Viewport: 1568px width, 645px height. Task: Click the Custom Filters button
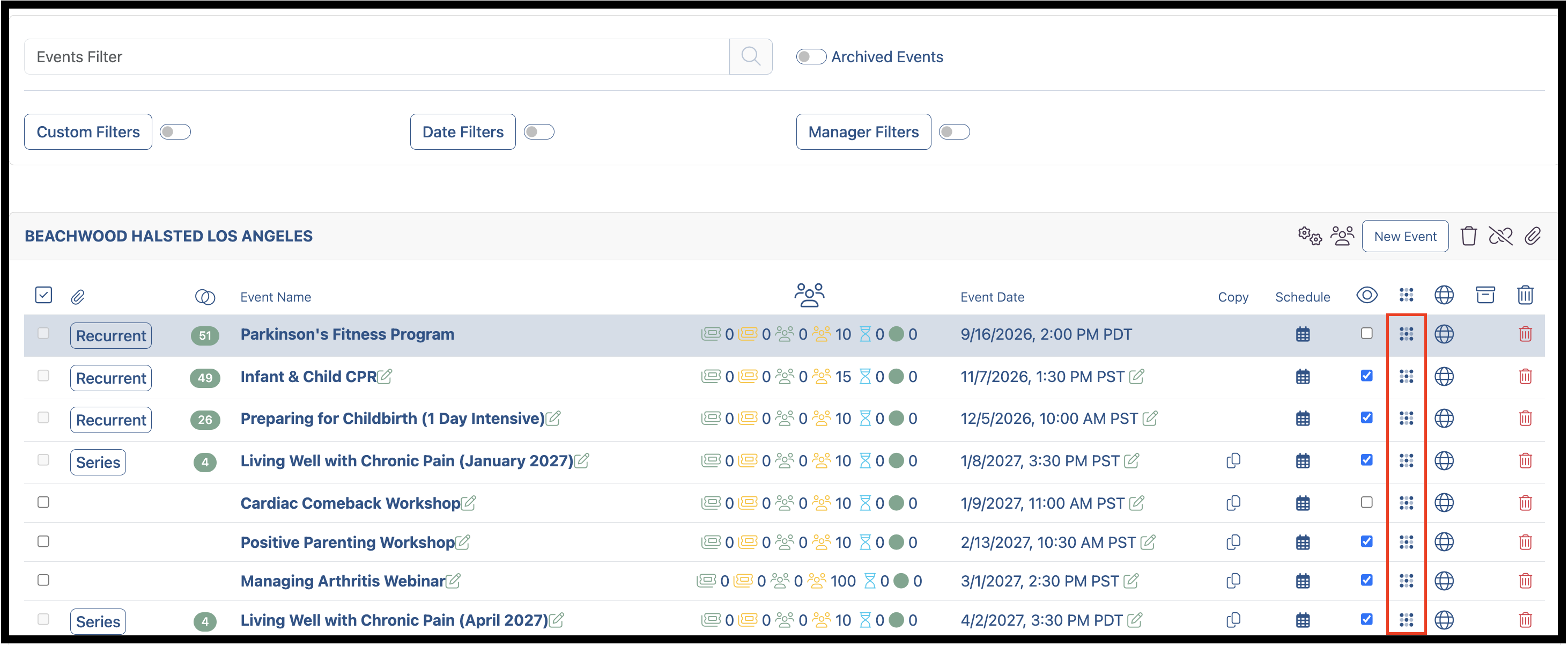tap(88, 131)
